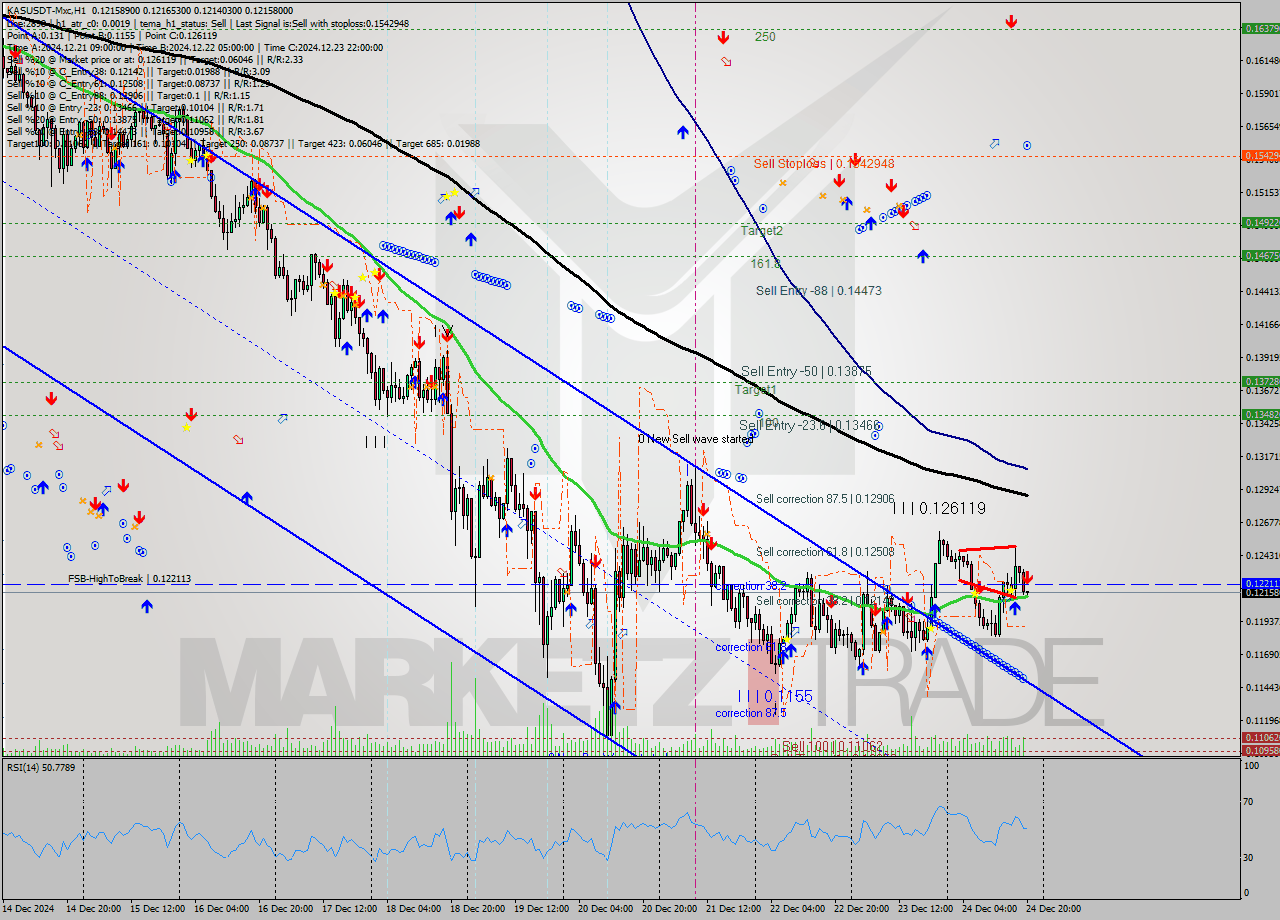Select the RSI scale value 100
The image size is (1280, 920).
click(1252, 765)
